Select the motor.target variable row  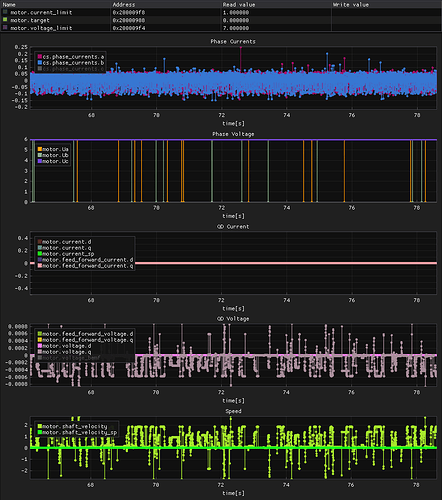[x=221, y=20]
